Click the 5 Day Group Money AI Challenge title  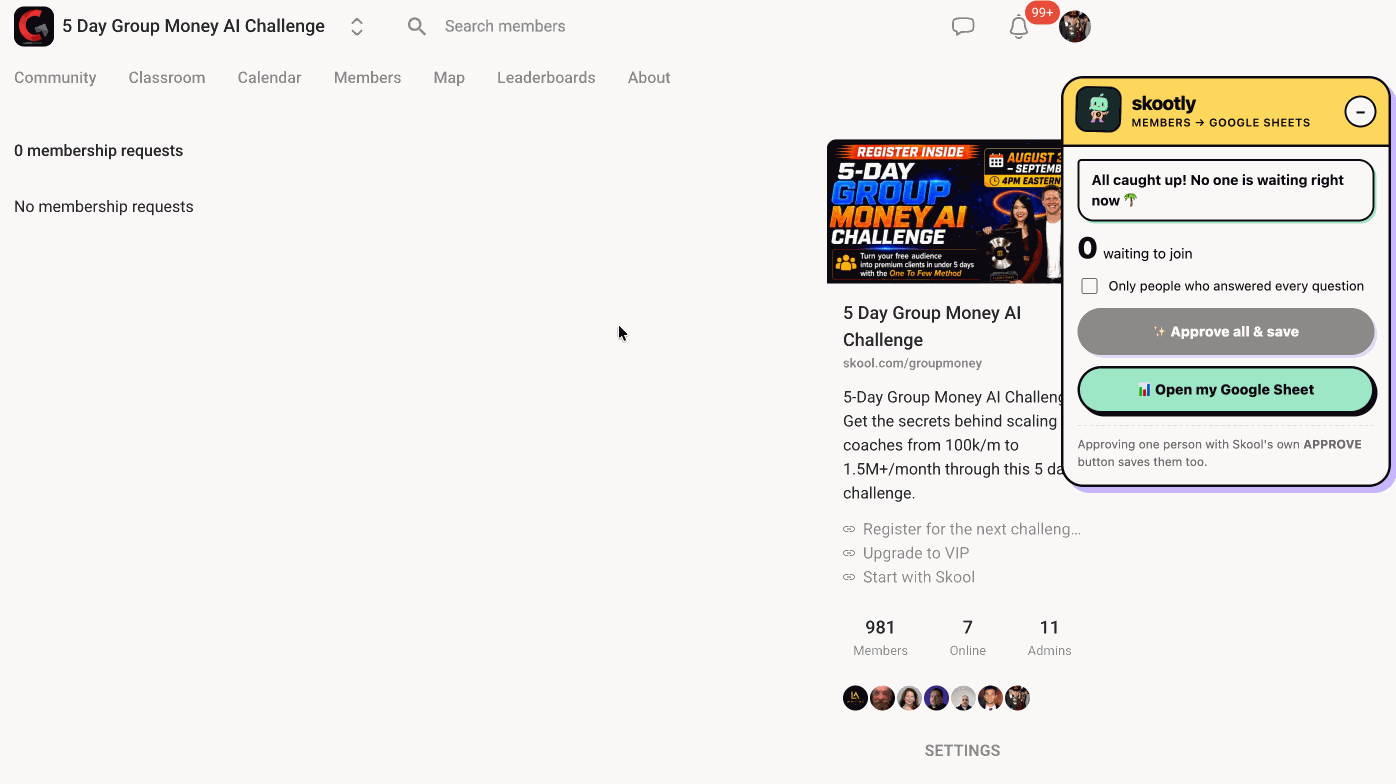[932, 326]
